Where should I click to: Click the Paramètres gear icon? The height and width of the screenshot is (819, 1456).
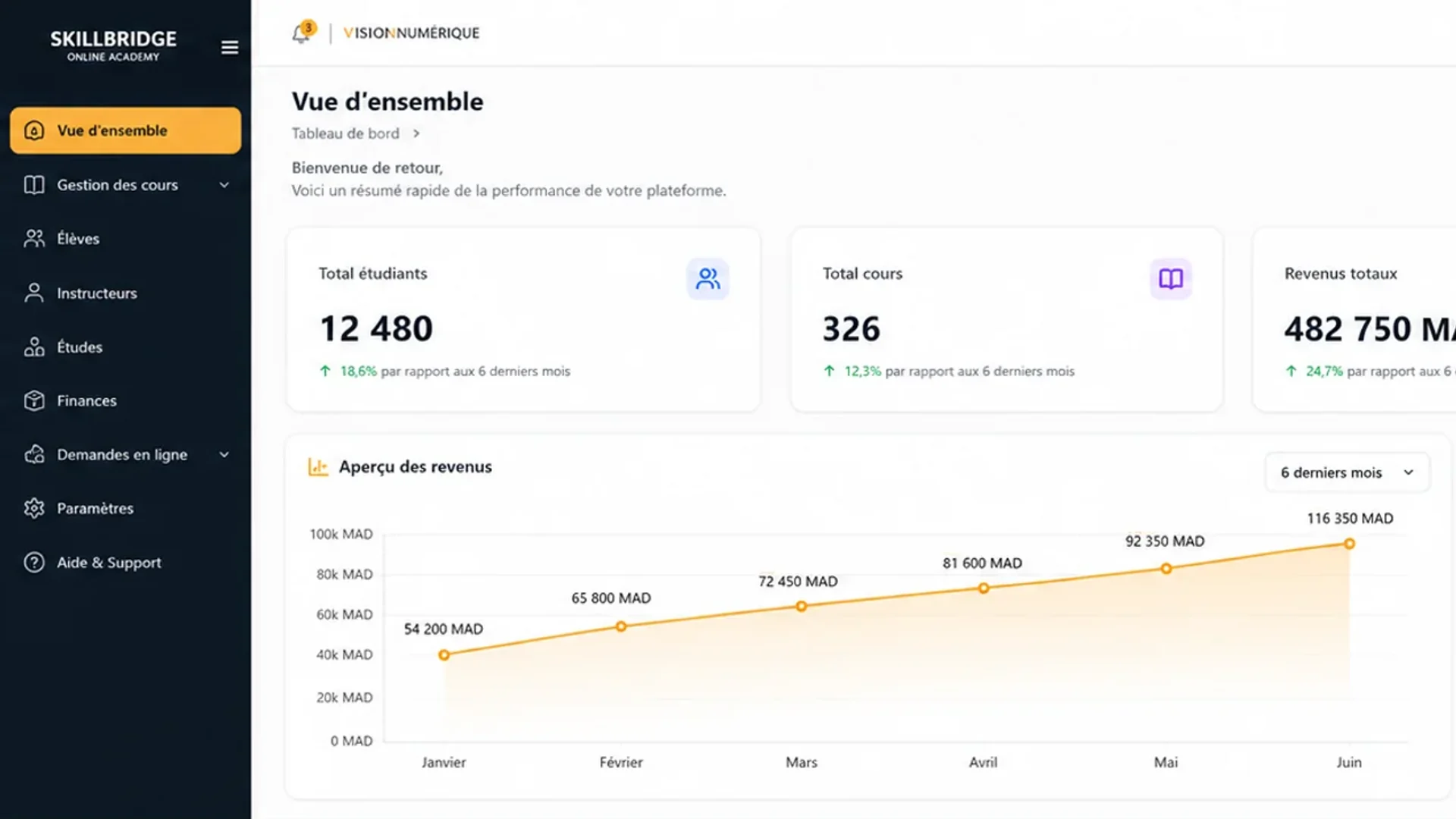click(34, 508)
